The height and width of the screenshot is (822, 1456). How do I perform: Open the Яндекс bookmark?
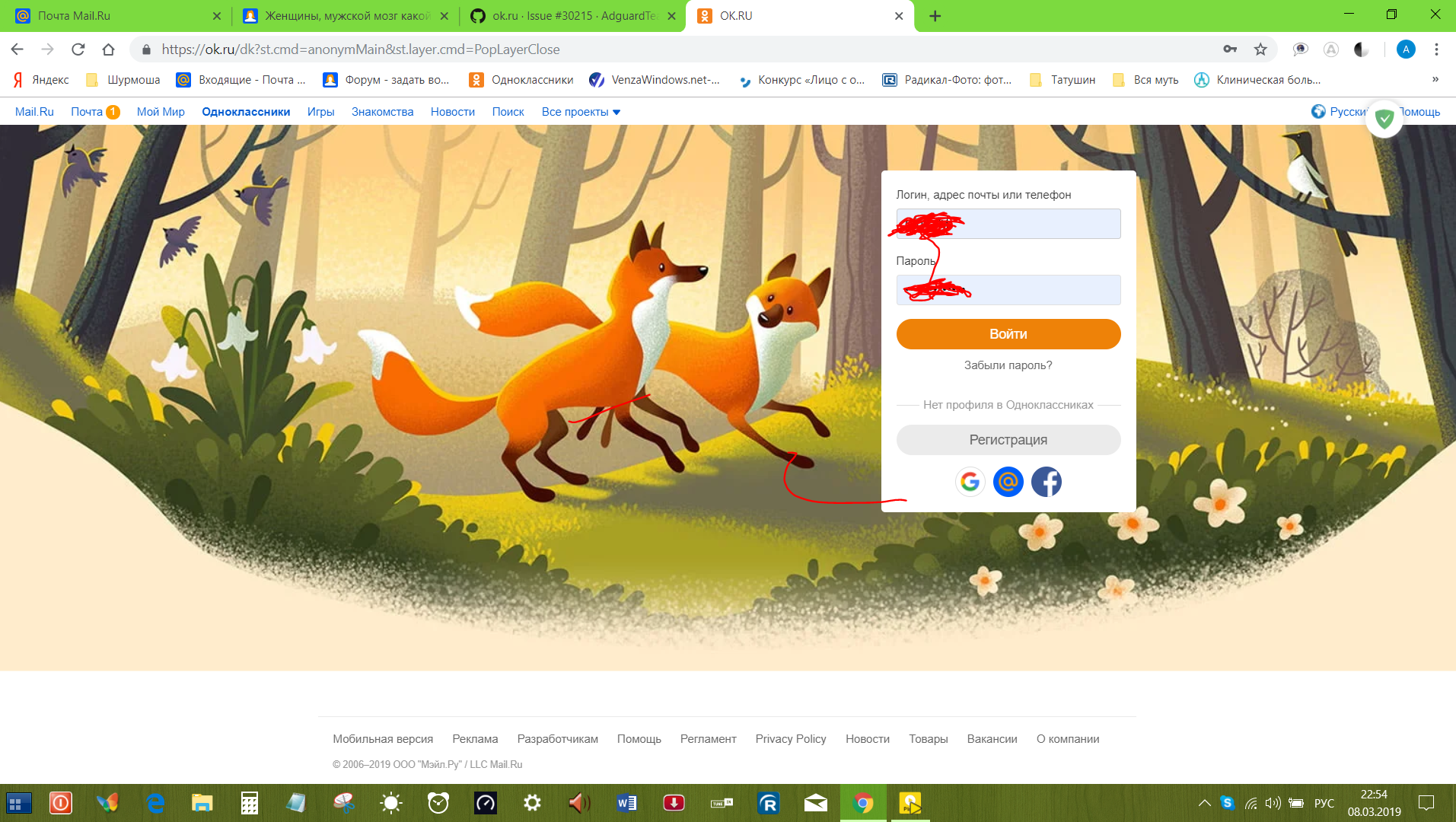click(41, 80)
